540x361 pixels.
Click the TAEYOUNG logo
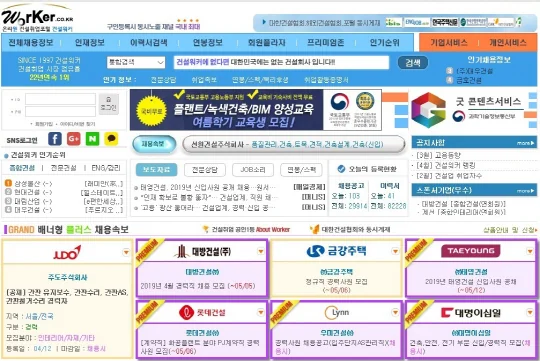coord(471,251)
